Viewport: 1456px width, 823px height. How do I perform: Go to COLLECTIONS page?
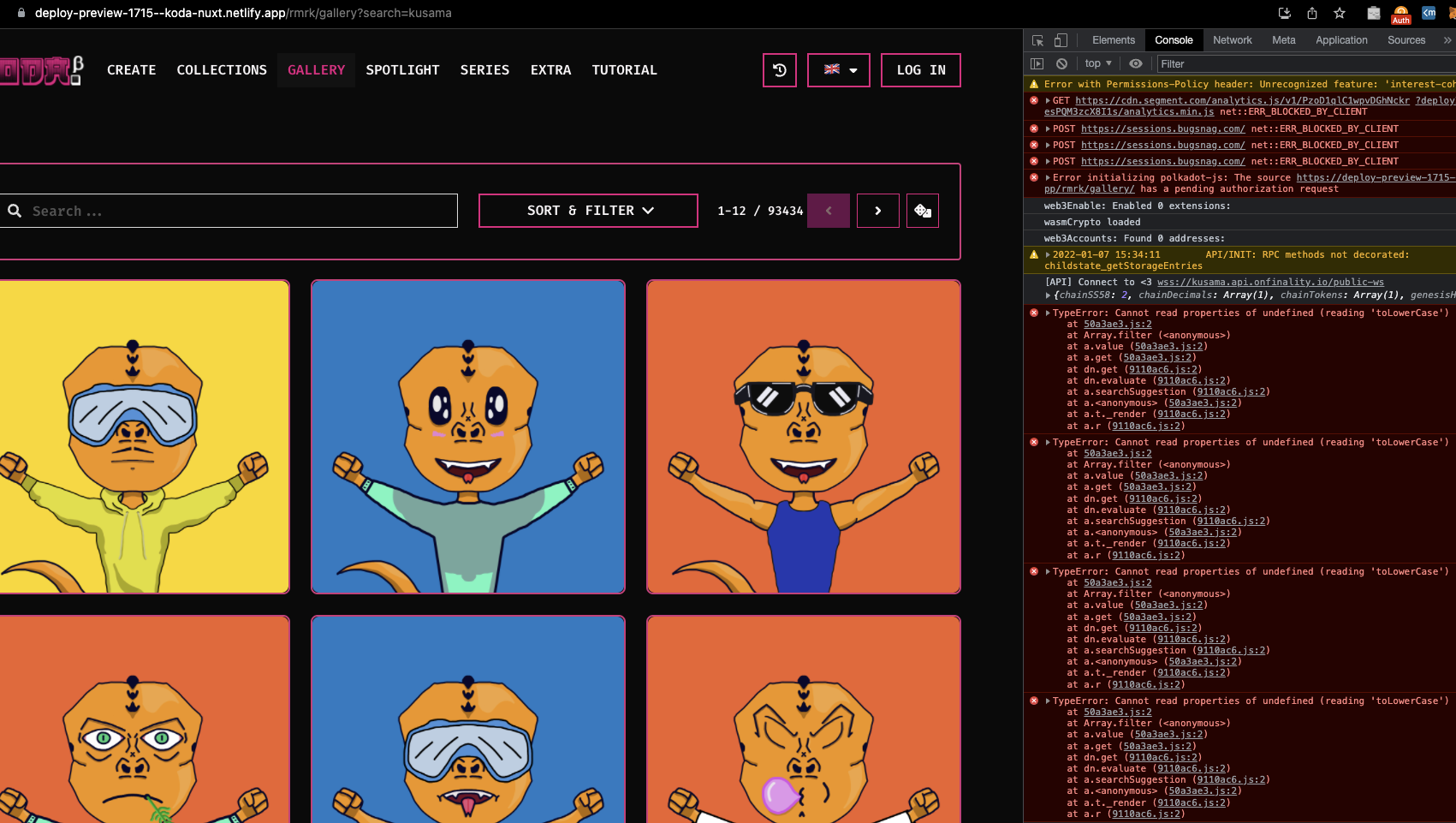click(222, 70)
